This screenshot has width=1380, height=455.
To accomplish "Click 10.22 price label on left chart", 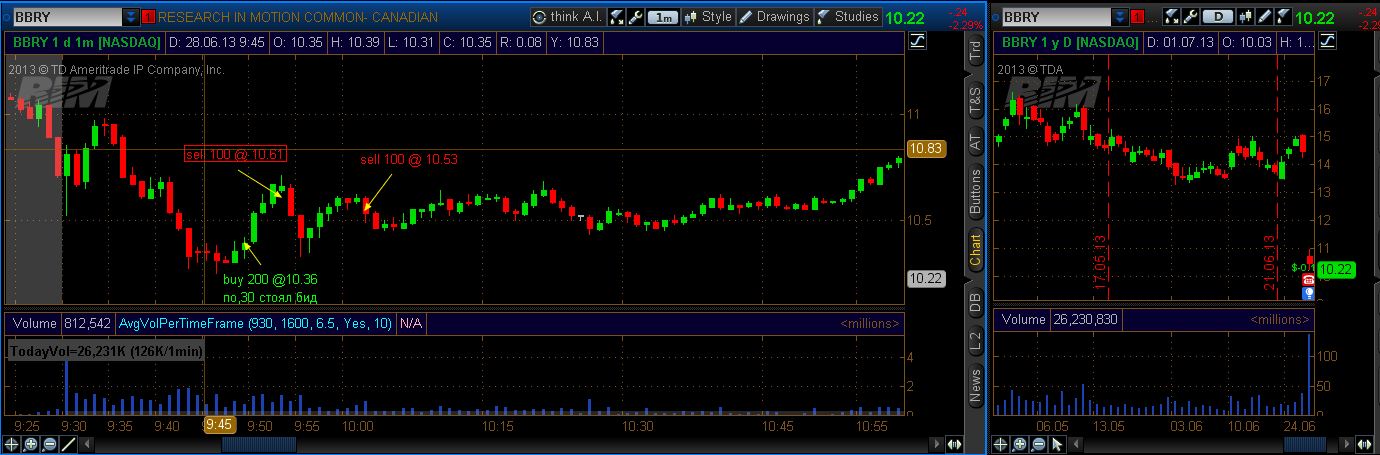I will pos(925,279).
